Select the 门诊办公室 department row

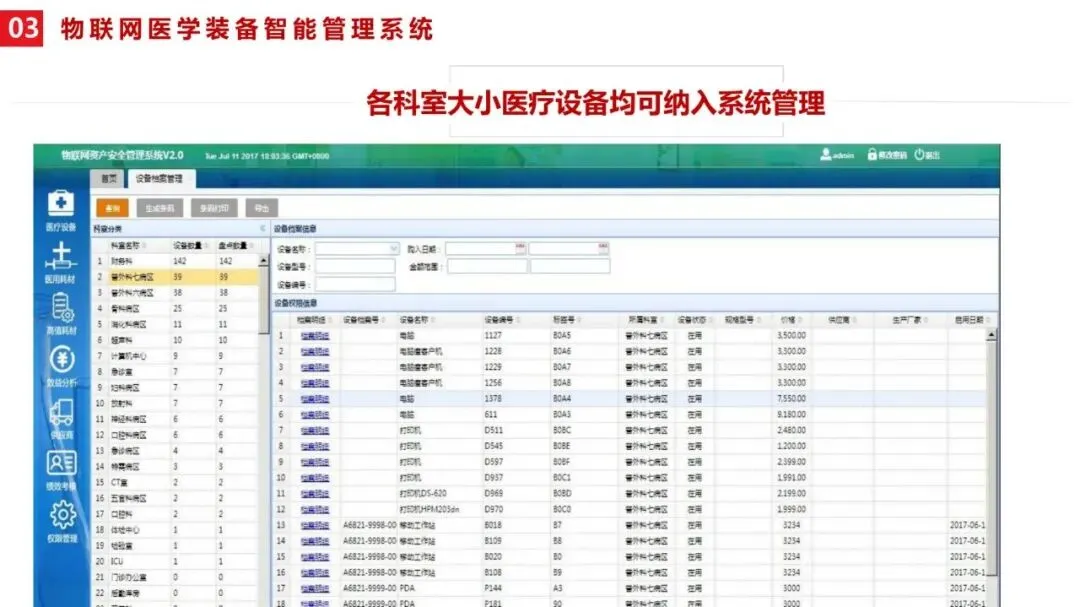pos(176,577)
